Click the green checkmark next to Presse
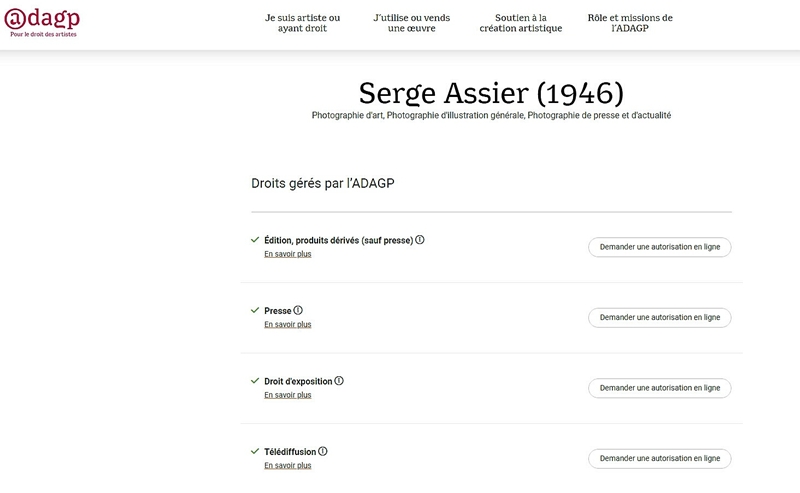 pos(255,310)
